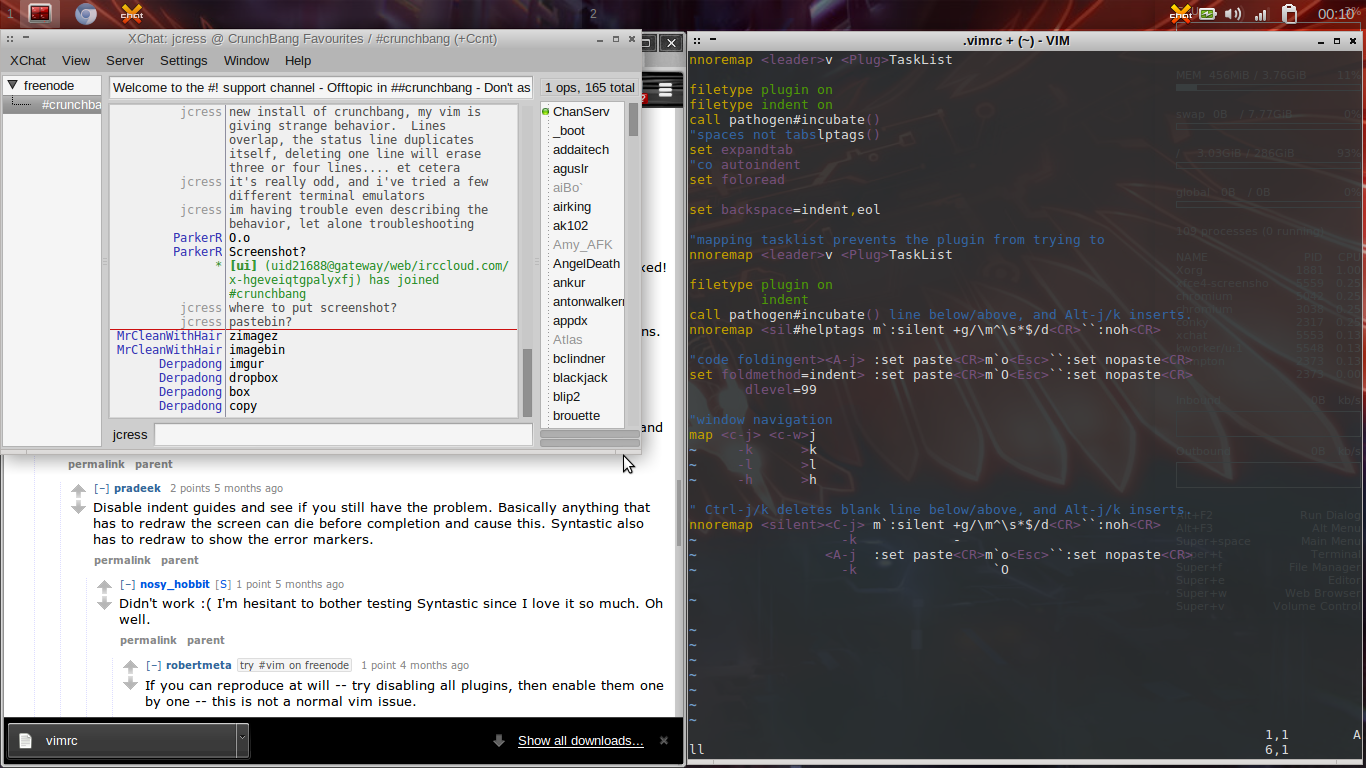Downvote robertmeta's comment
1366x768 pixels.
click(130, 684)
